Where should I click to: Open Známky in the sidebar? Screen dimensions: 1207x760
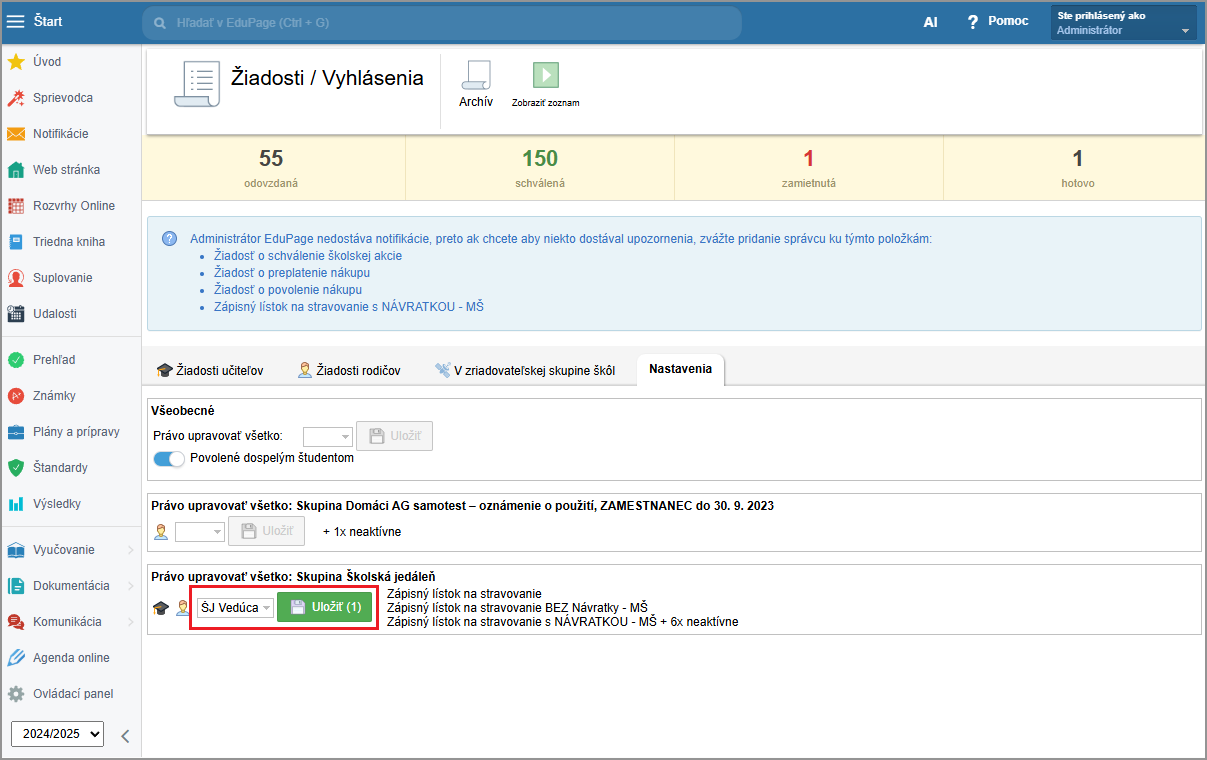click(54, 396)
